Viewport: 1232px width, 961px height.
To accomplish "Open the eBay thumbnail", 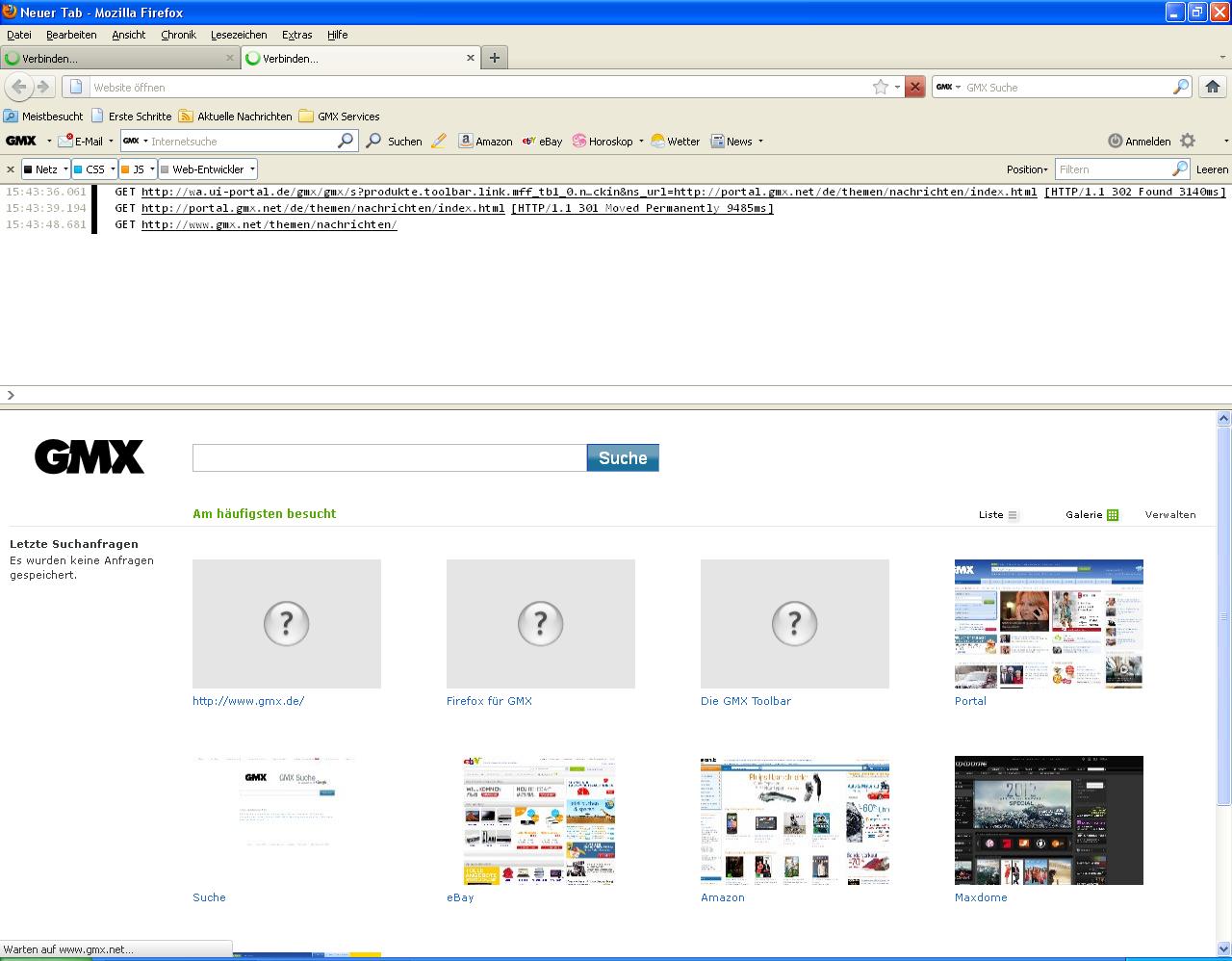I will point(539,820).
